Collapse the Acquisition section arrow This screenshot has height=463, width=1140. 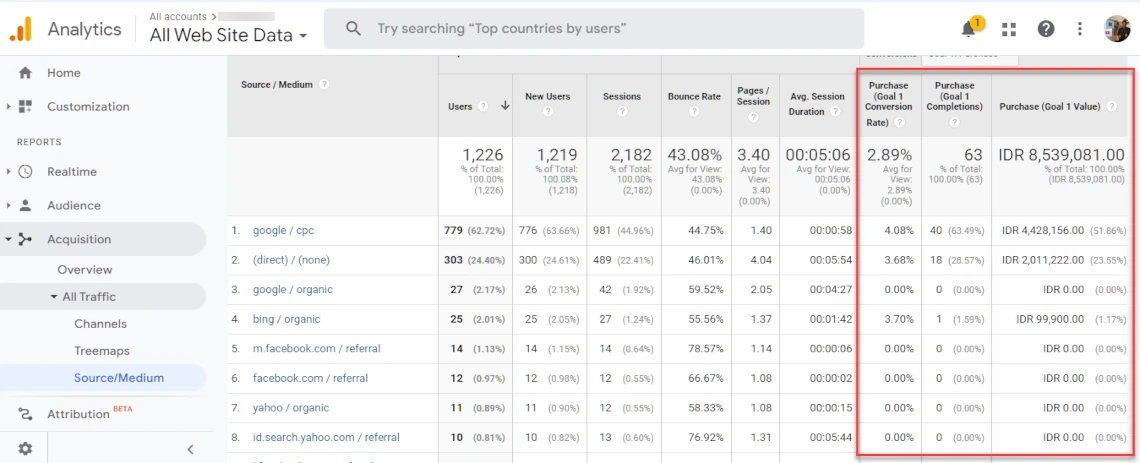click(8, 239)
